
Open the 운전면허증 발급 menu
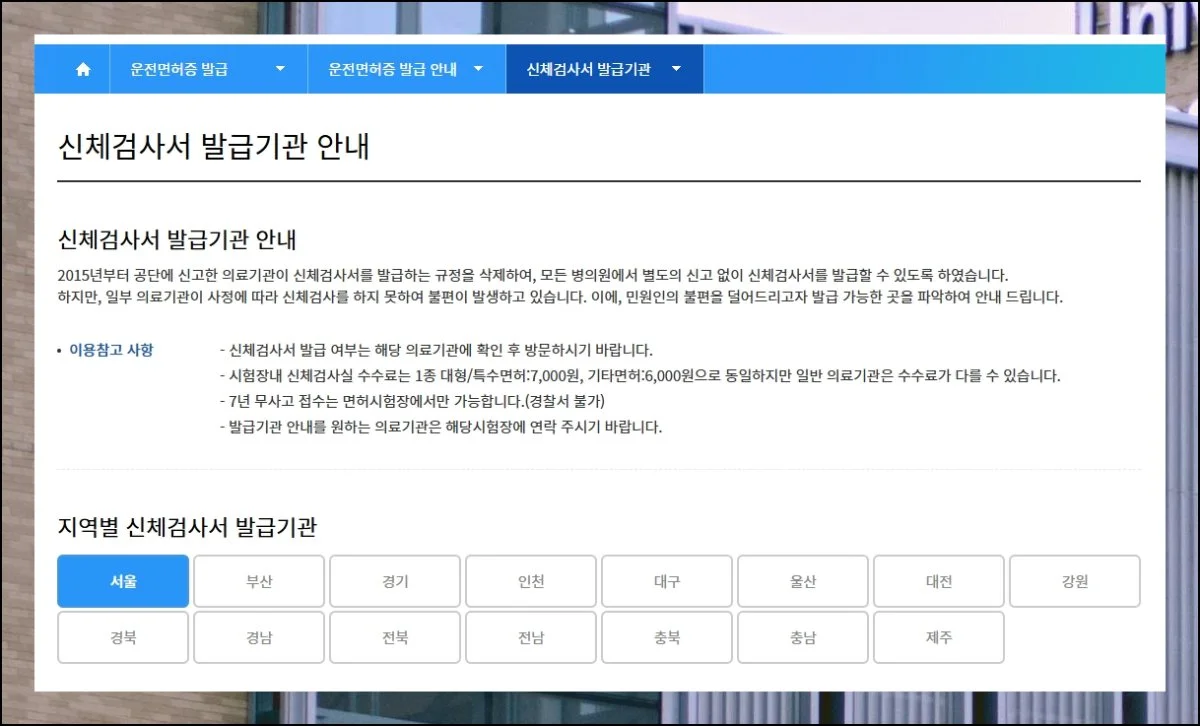click(180, 69)
